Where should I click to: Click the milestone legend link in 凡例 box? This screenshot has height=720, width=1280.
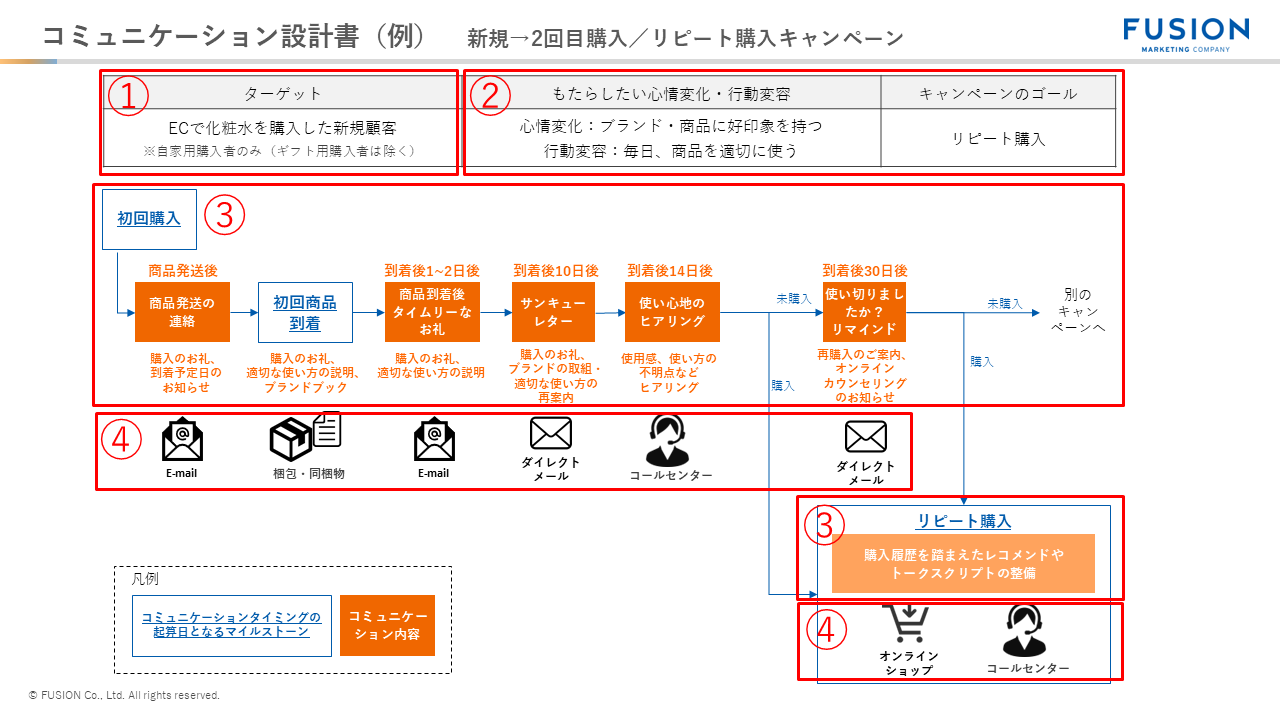(x=233, y=625)
